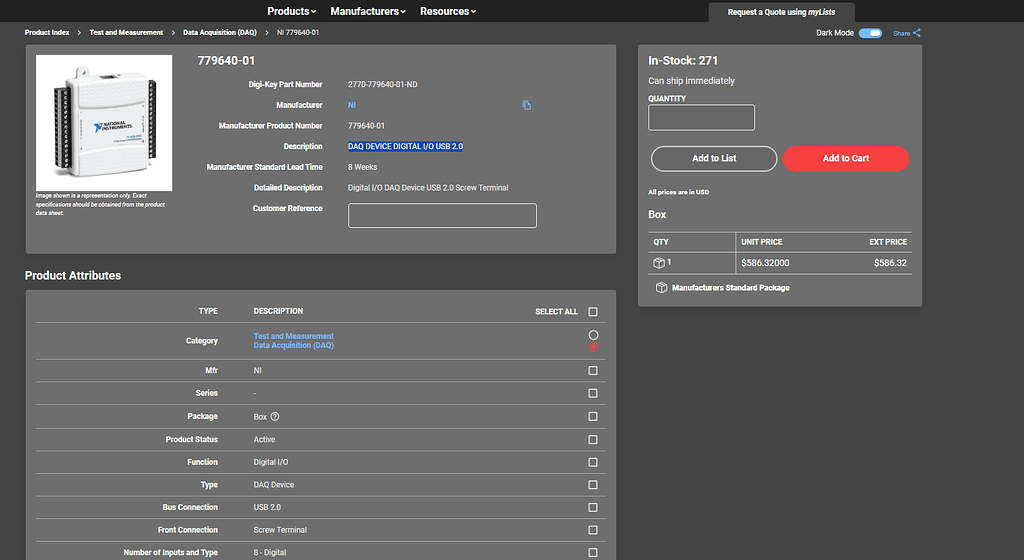Click the copy icon beside the manufacturer name
The width and height of the screenshot is (1024, 560).
[527, 105]
